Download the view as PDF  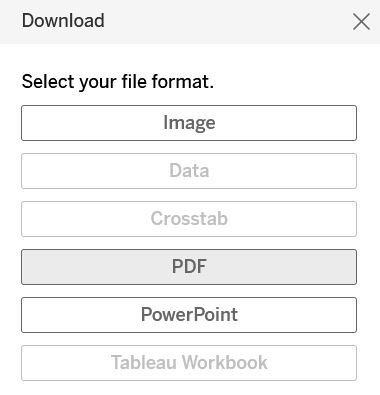[189, 267]
